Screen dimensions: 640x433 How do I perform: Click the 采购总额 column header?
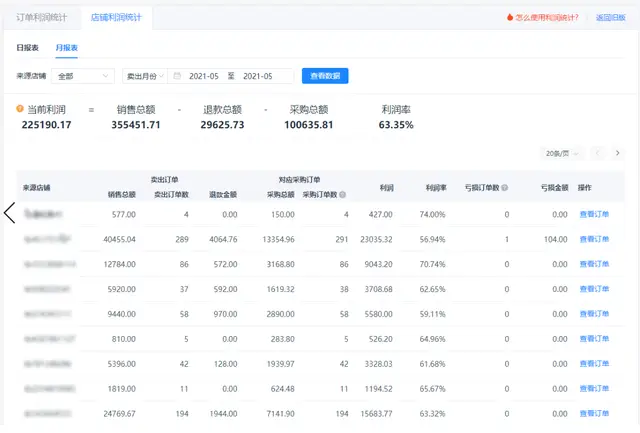tap(281, 195)
